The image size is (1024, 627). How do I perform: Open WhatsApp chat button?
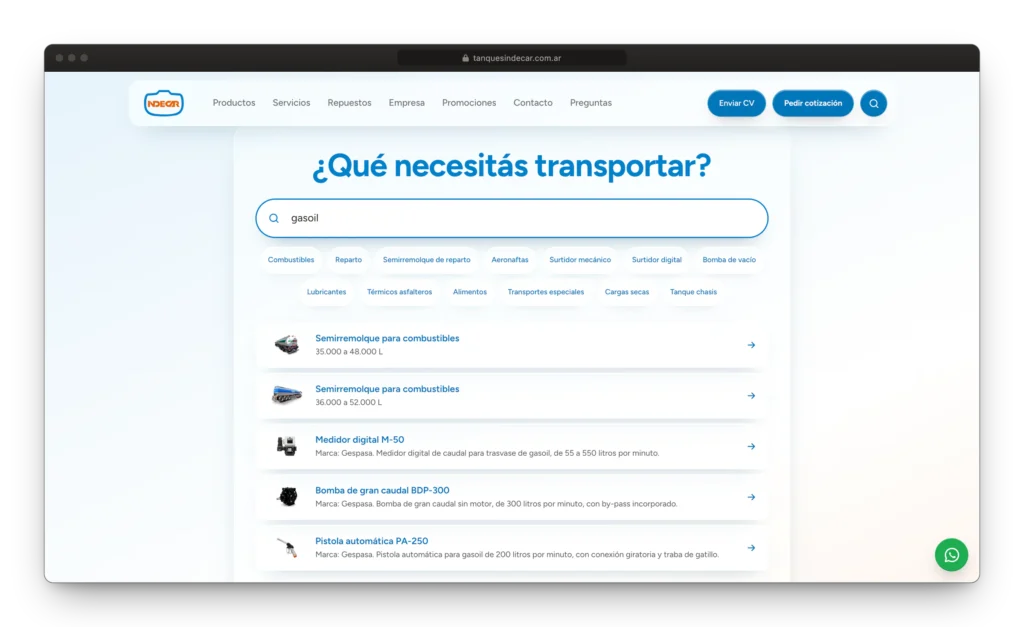(x=951, y=555)
